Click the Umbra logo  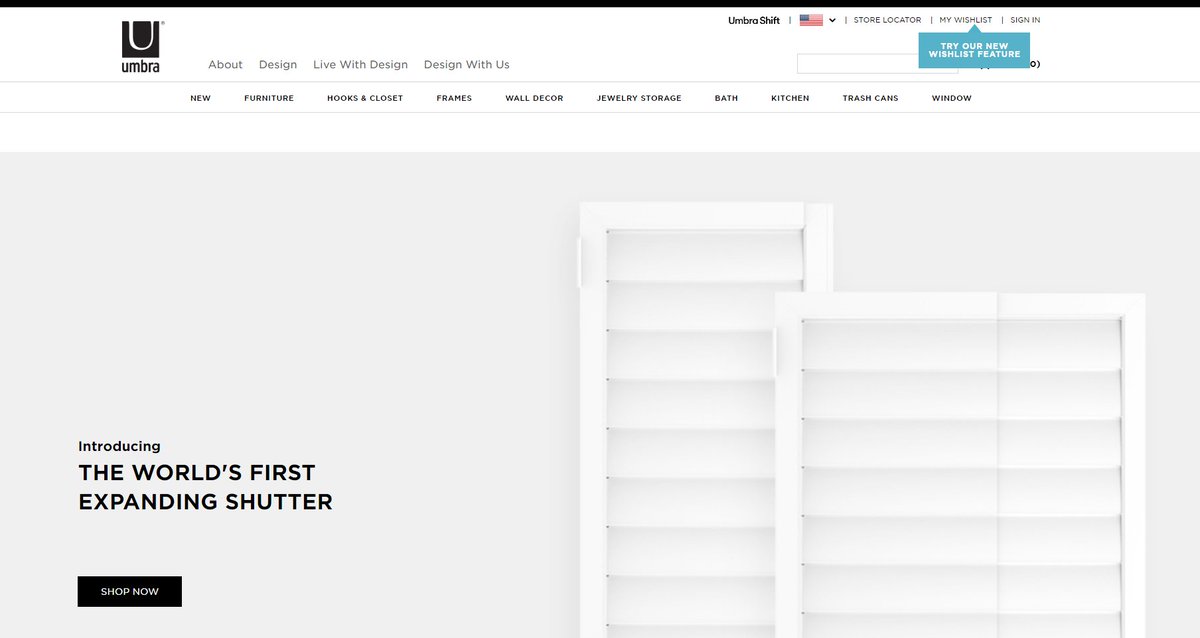[x=141, y=47]
